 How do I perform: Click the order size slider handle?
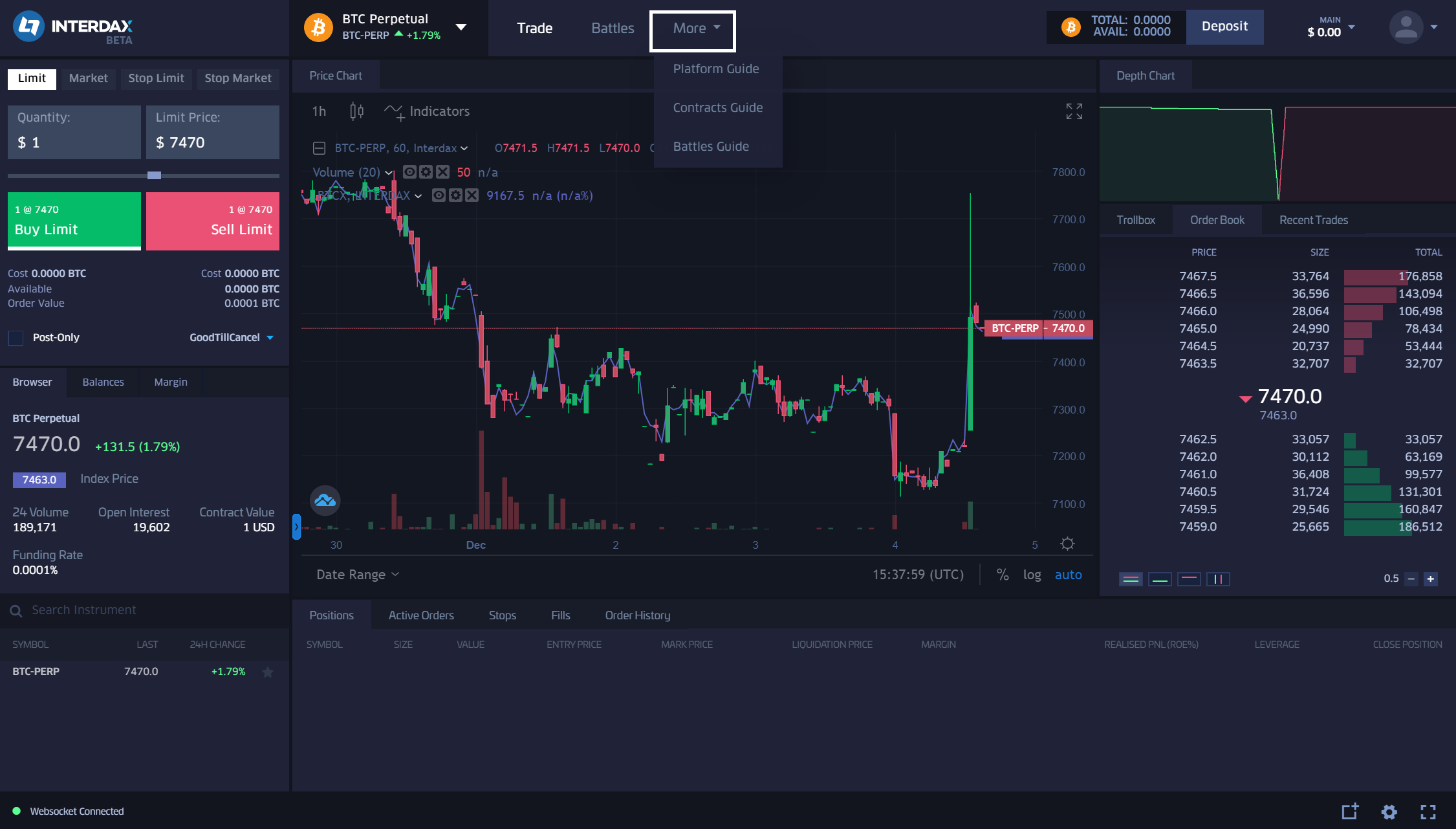coord(154,175)
